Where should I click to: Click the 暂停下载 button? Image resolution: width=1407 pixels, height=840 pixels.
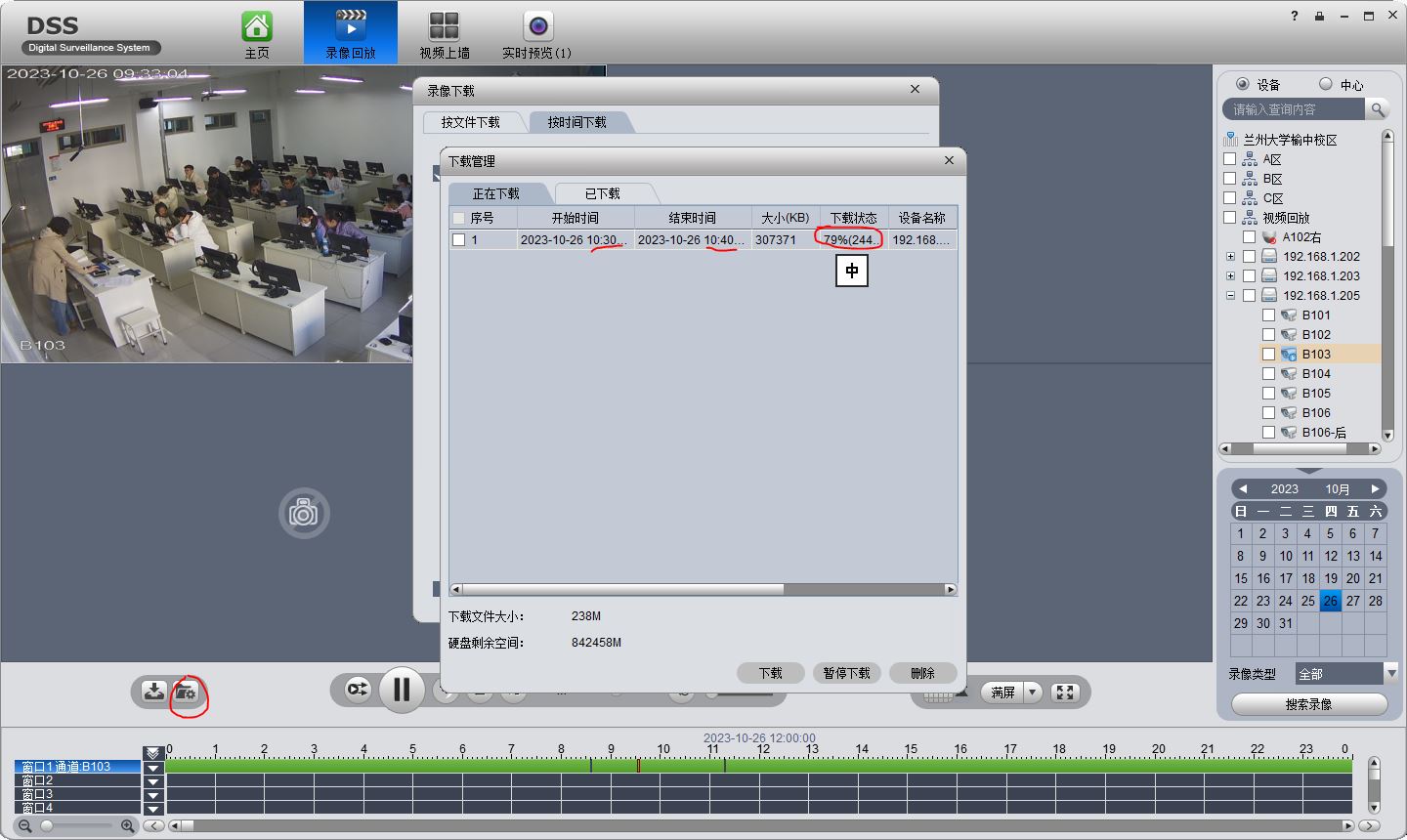click(x=846, y=673)
